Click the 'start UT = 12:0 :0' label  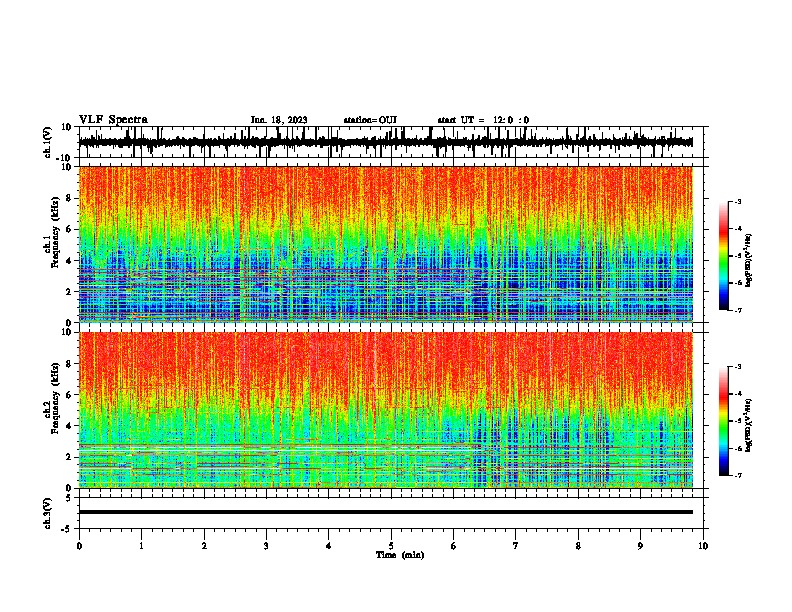tap(483, 120)
